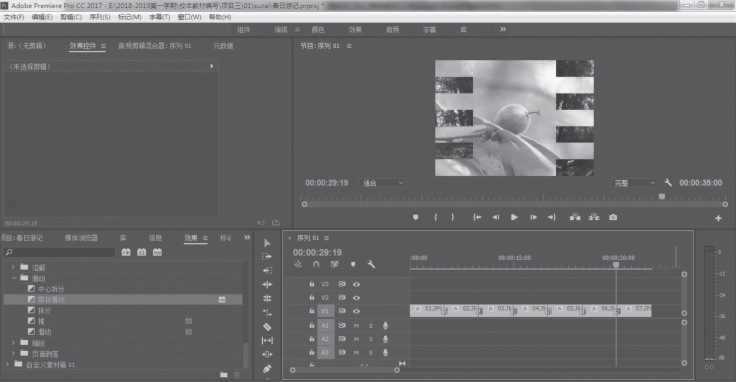Collapse the 滑动 effects folder

pos(13,278)
